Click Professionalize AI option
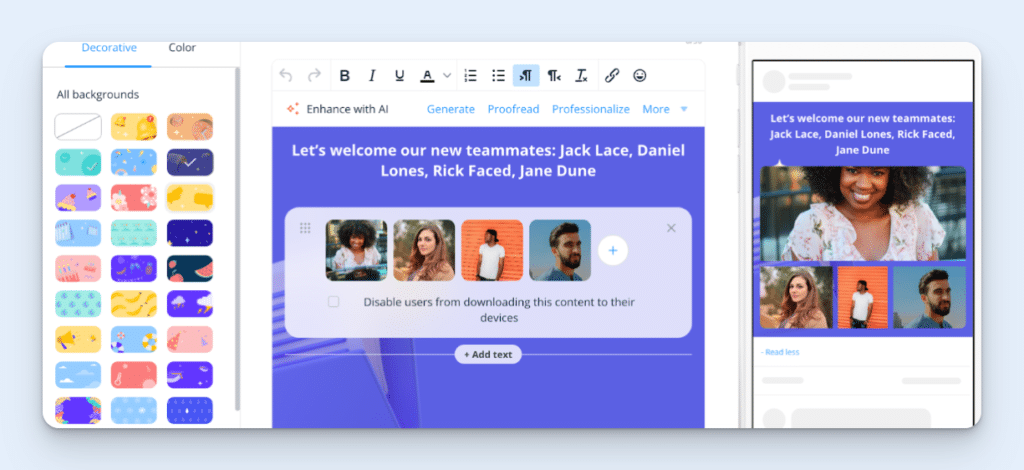1024x470 pixels. point(591,109)
